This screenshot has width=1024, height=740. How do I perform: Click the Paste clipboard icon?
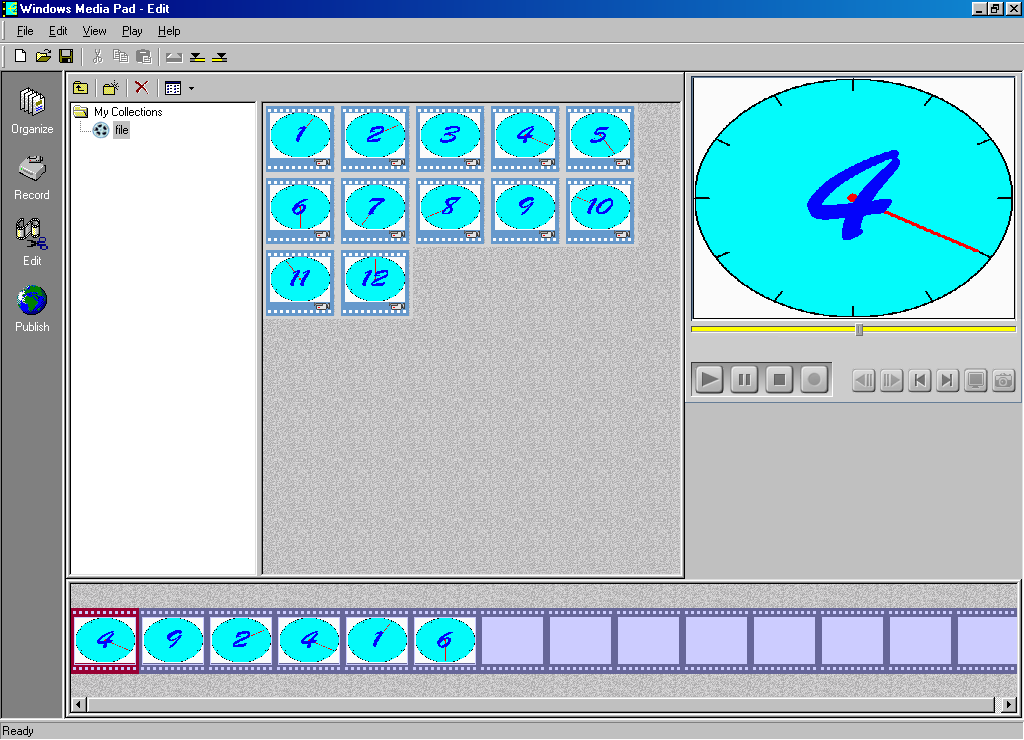click(x=144, y=57)
